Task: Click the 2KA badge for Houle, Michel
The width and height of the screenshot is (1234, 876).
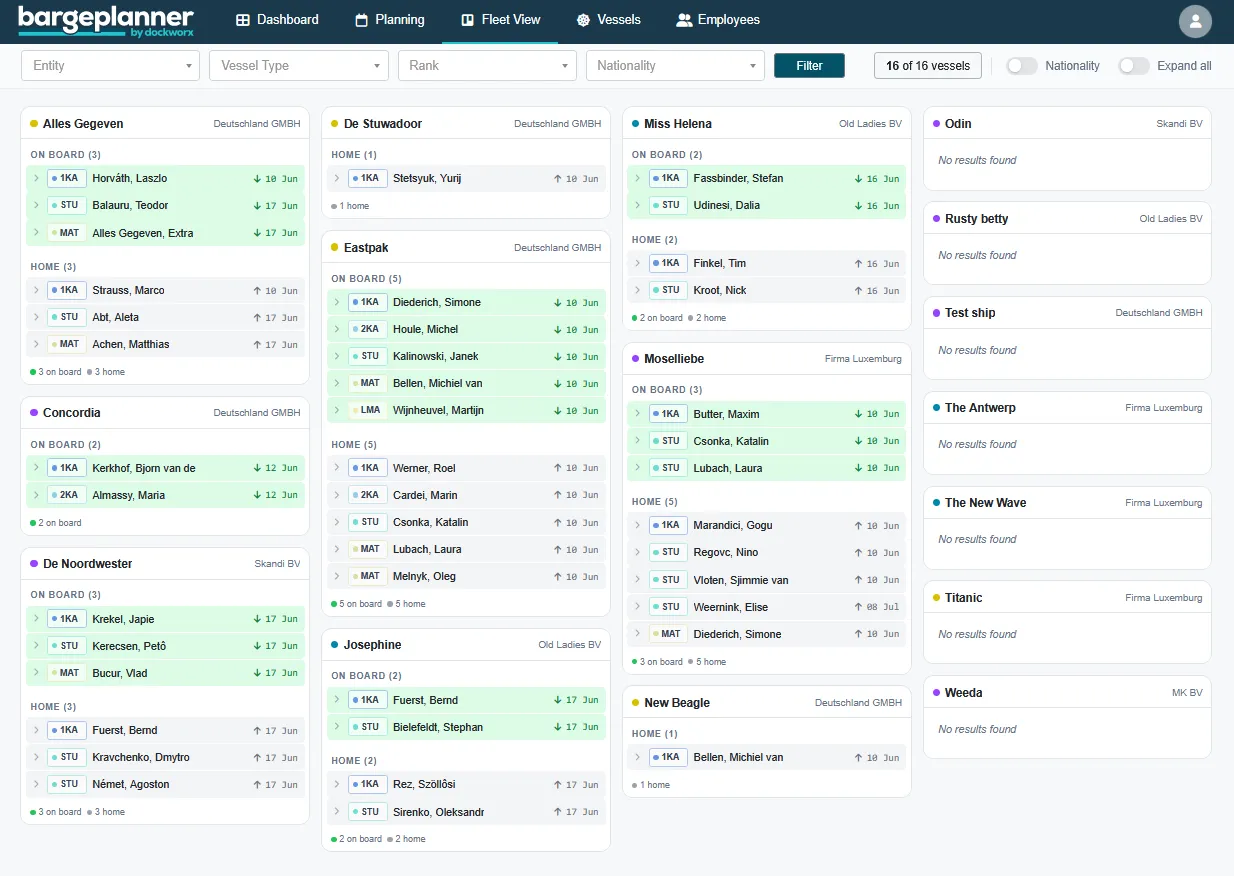Action: (368, 330)
